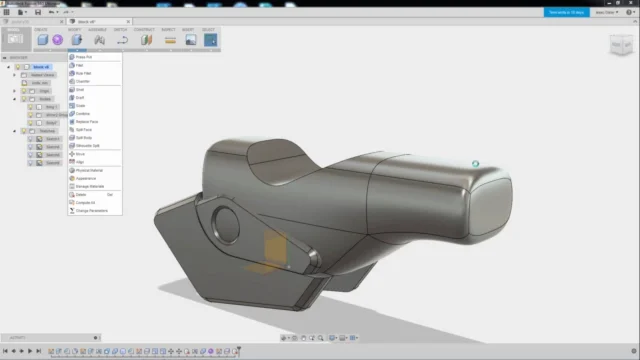Click the Inspect measure ruler icon
Image resolution: width=640 pixels, height=360 pixels.
coord(170,40)
